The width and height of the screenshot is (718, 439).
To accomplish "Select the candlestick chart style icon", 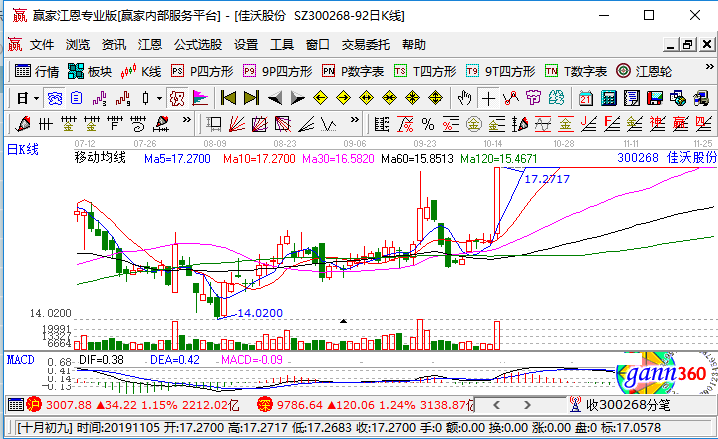I will (x=146, y=98).
